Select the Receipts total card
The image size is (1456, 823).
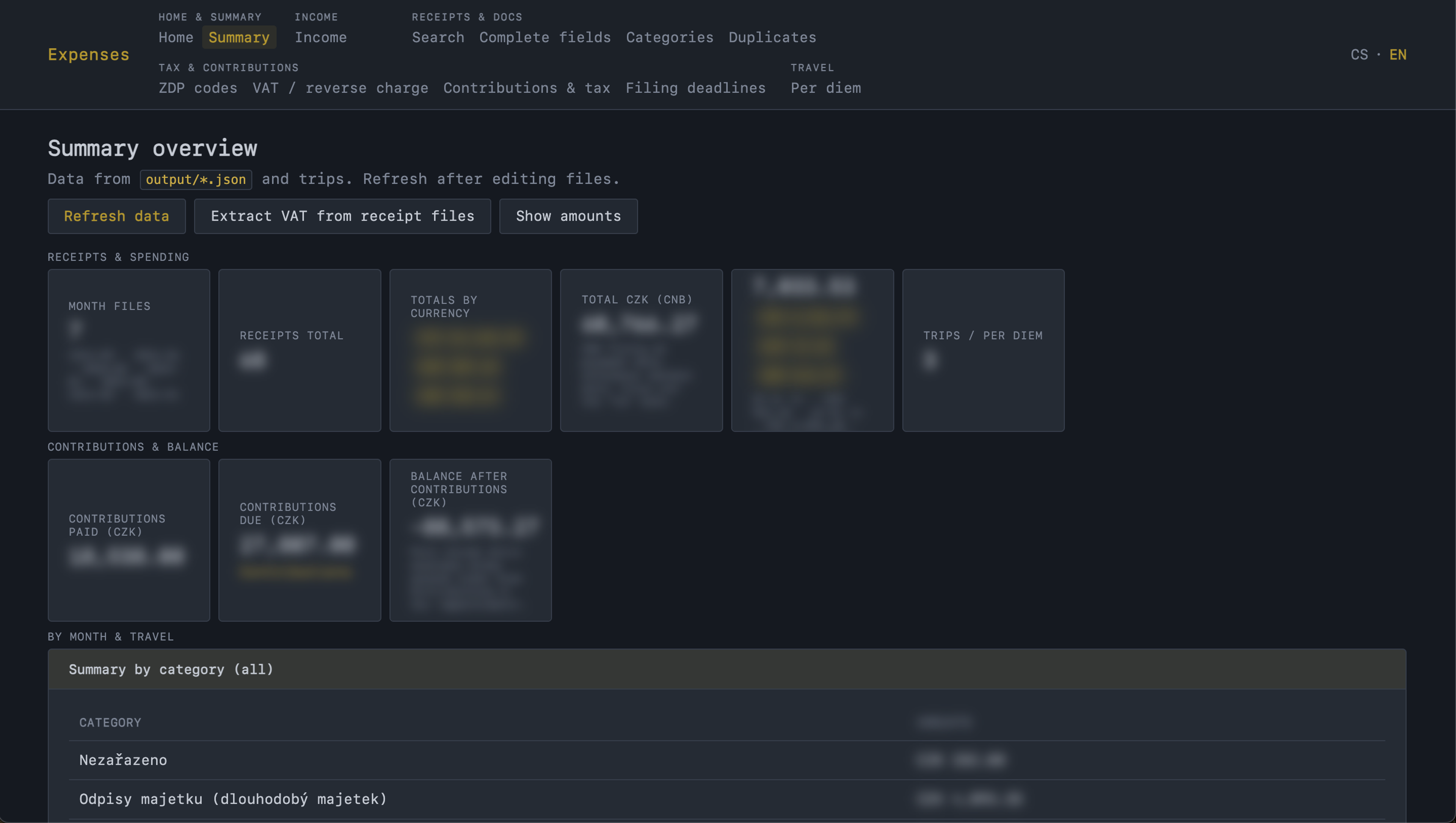click(300, 350)
